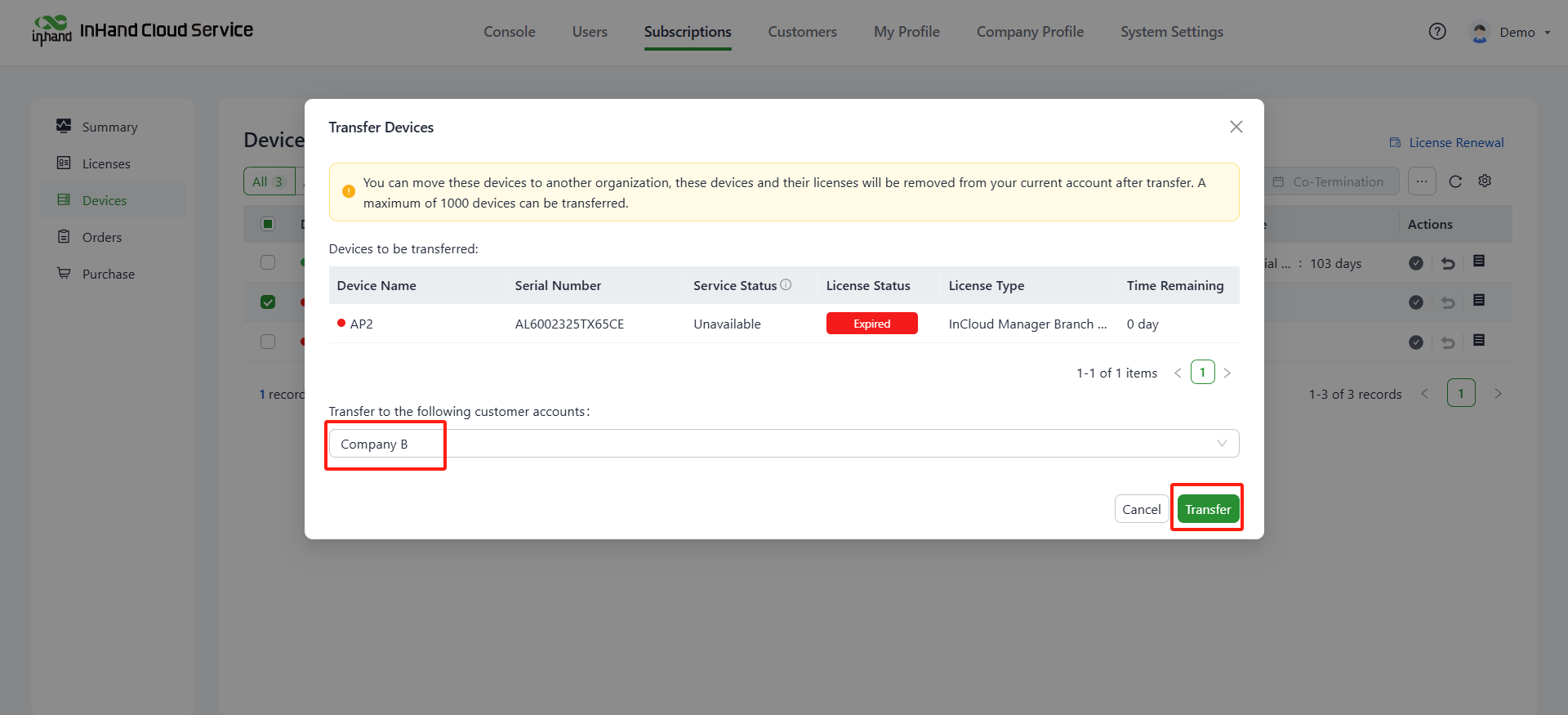The width and height of the screenshot is (1568, 715).
Task: Click the checkmark icon in third row
Action: point(1416,342)
